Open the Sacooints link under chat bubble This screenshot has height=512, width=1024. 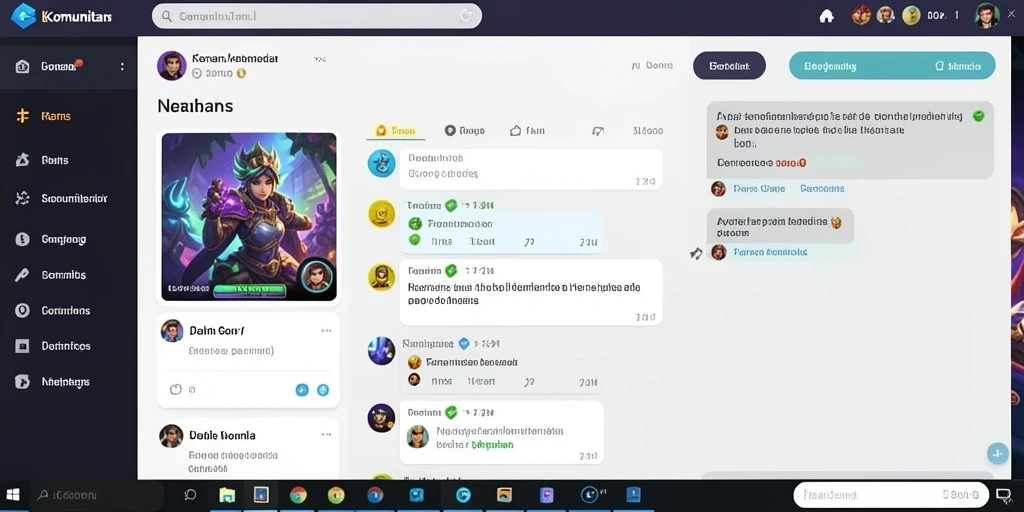[x=822, y=189]
